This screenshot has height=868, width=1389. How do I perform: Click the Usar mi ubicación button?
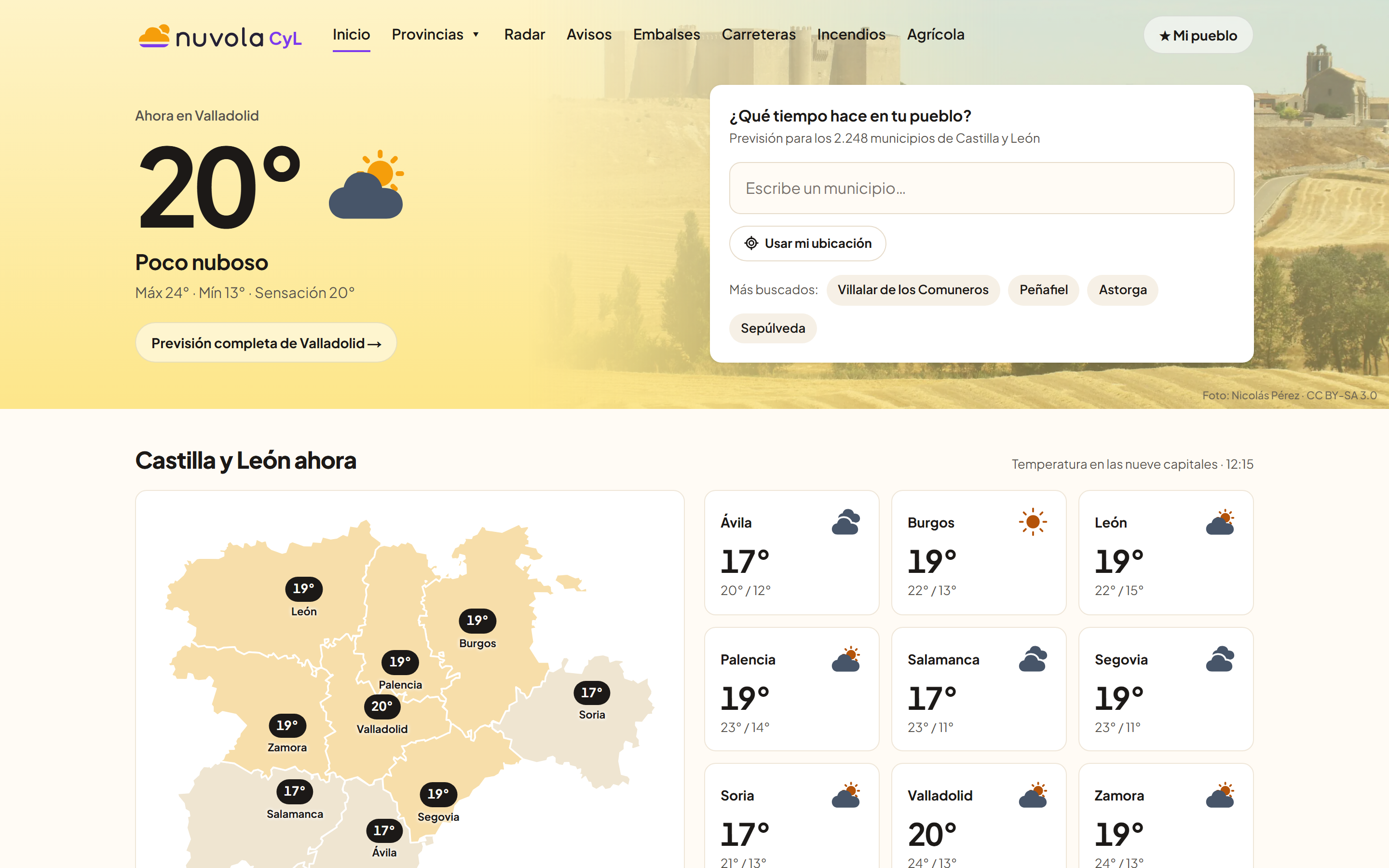[x=807, y=244]
